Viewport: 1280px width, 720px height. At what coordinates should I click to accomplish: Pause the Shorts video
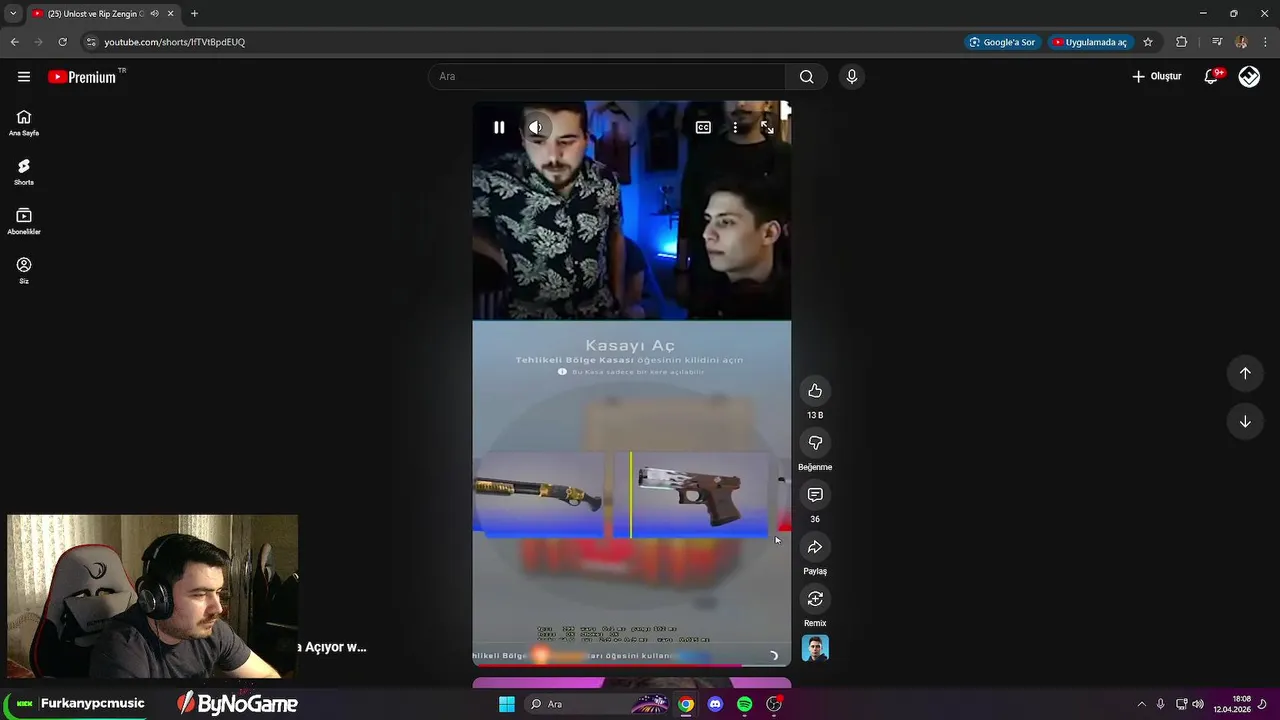point(499,127)
